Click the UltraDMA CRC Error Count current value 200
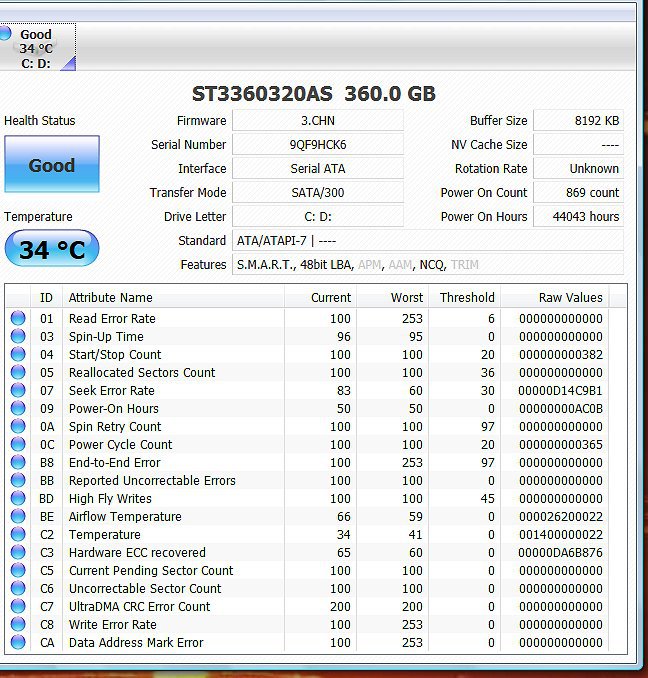Viewport: 648px width, 678px height. [340, 607]
